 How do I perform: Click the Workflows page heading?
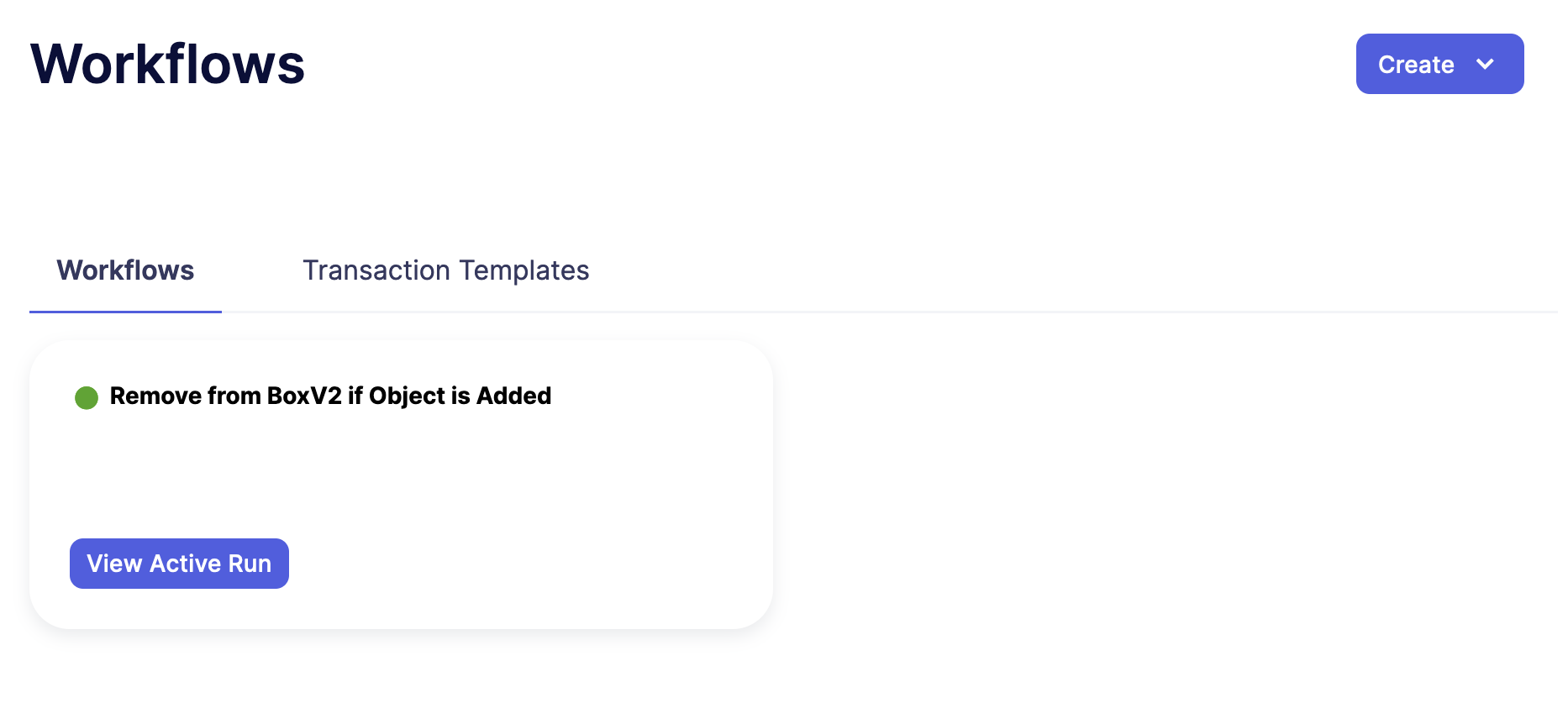click(167, 61)
